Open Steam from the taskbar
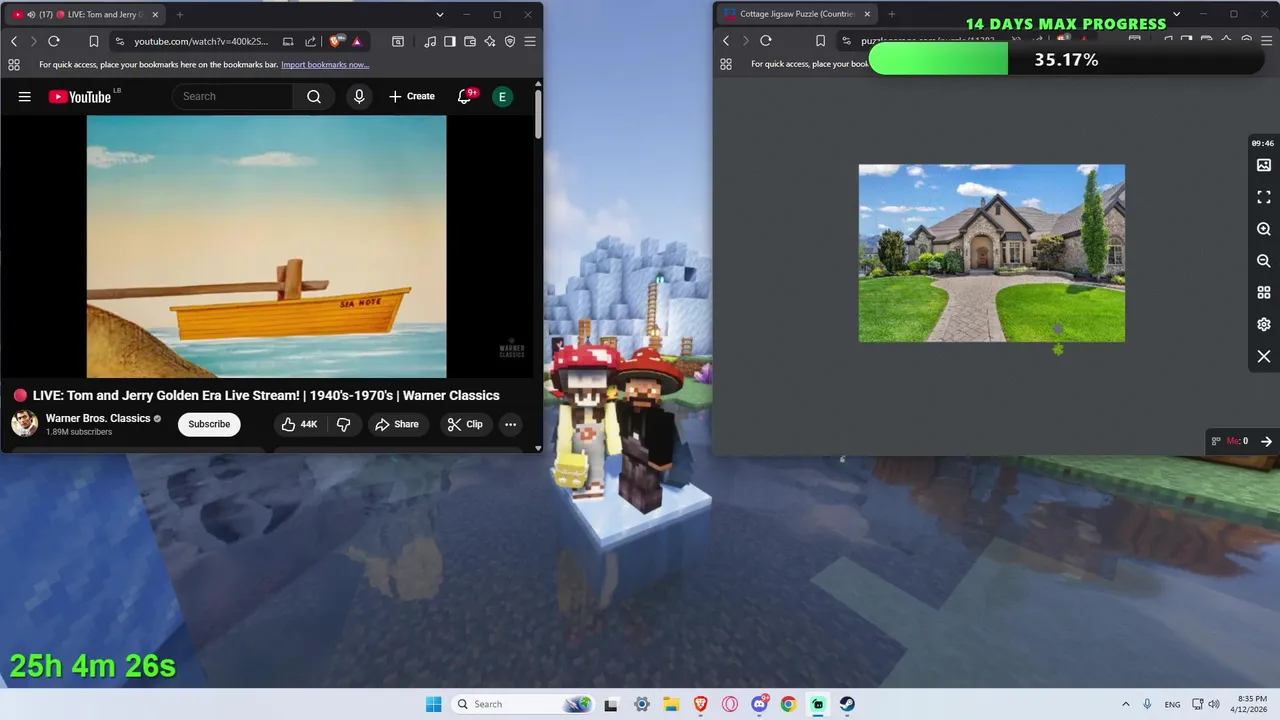 click(x=847, y=704)
